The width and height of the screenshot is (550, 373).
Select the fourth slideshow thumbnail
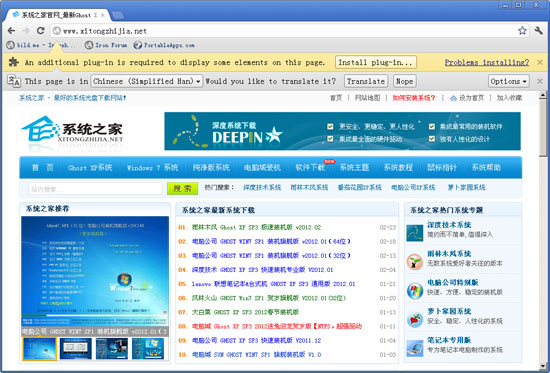pos(148,349)
